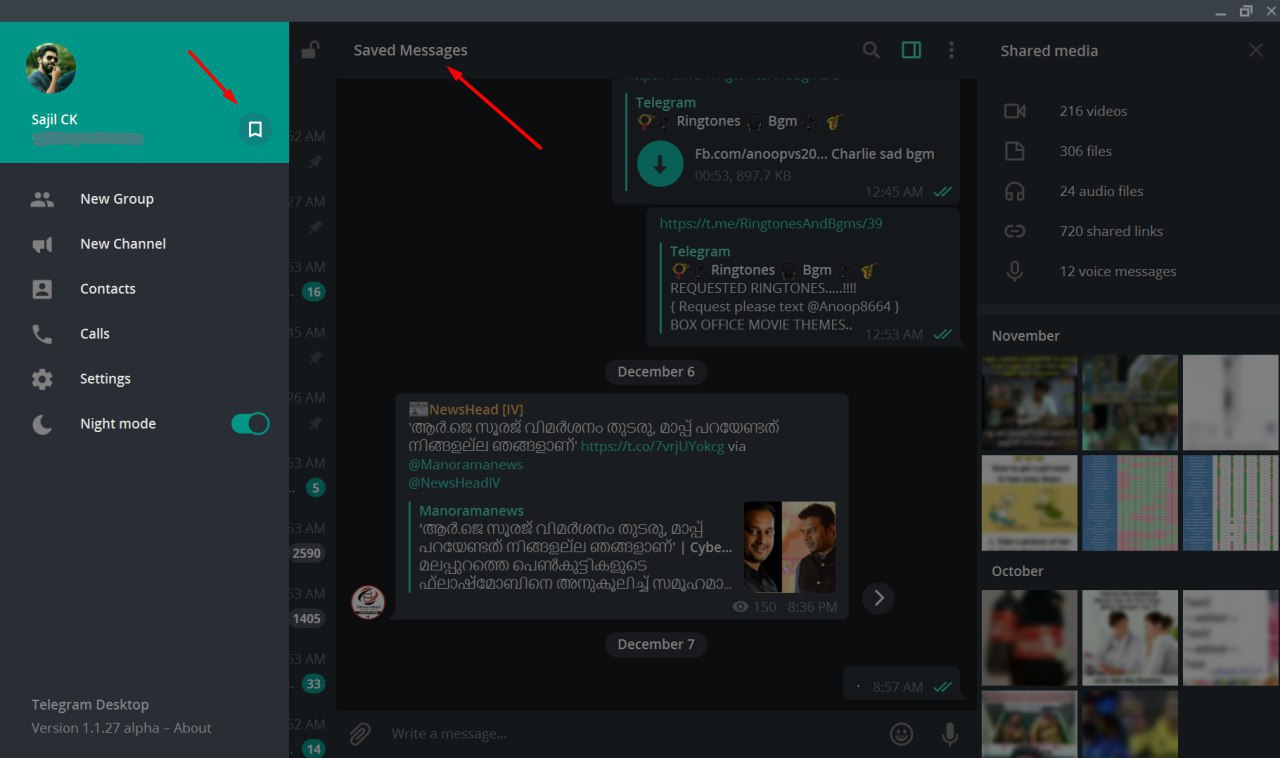This screenshot has width=1280, height=758.
Task: Toggle the Night mode switch off
Action: (x=250, y=424)
